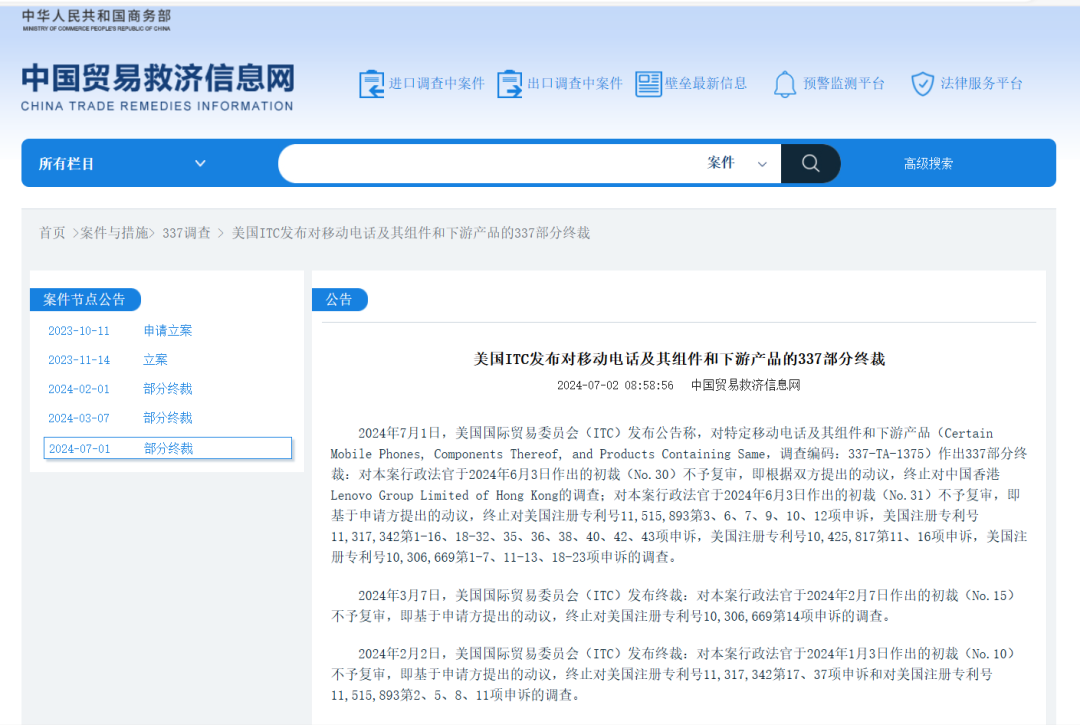This screenshot has width=1080, height=725.
Task: Click the article title 美国ITC发布...337部分终裁
Action: tap(679, 359)
